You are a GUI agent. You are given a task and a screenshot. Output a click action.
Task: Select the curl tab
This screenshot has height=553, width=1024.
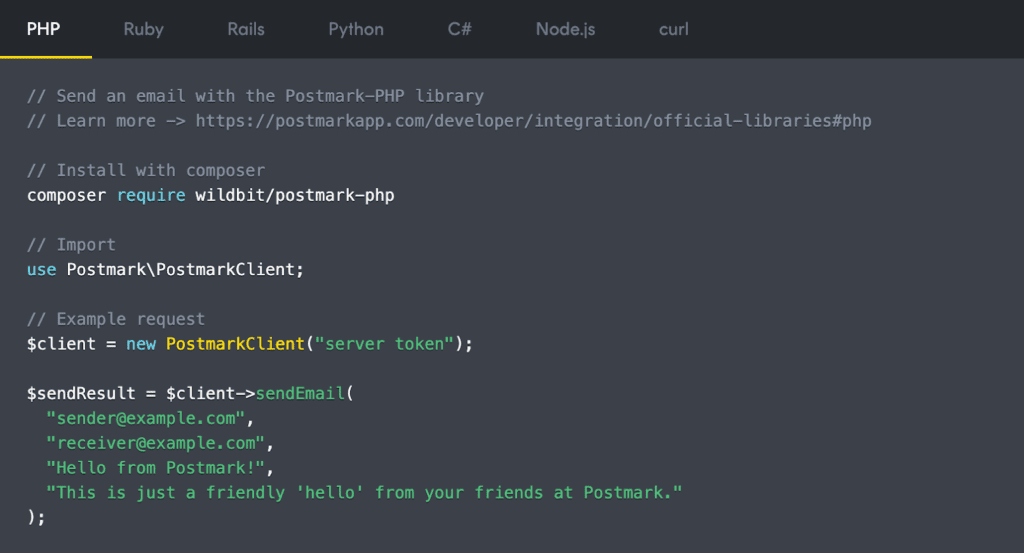click(x=673, y=29)
